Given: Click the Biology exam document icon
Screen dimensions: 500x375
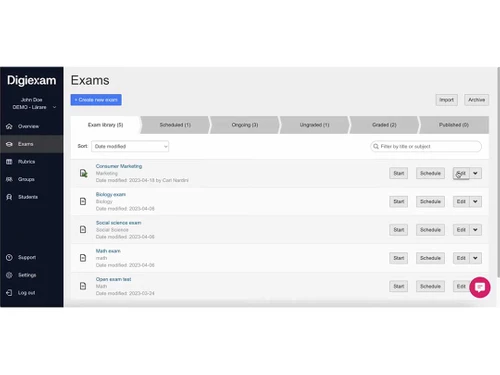Looking at the screenshot, I should click(x=83, y=201).
